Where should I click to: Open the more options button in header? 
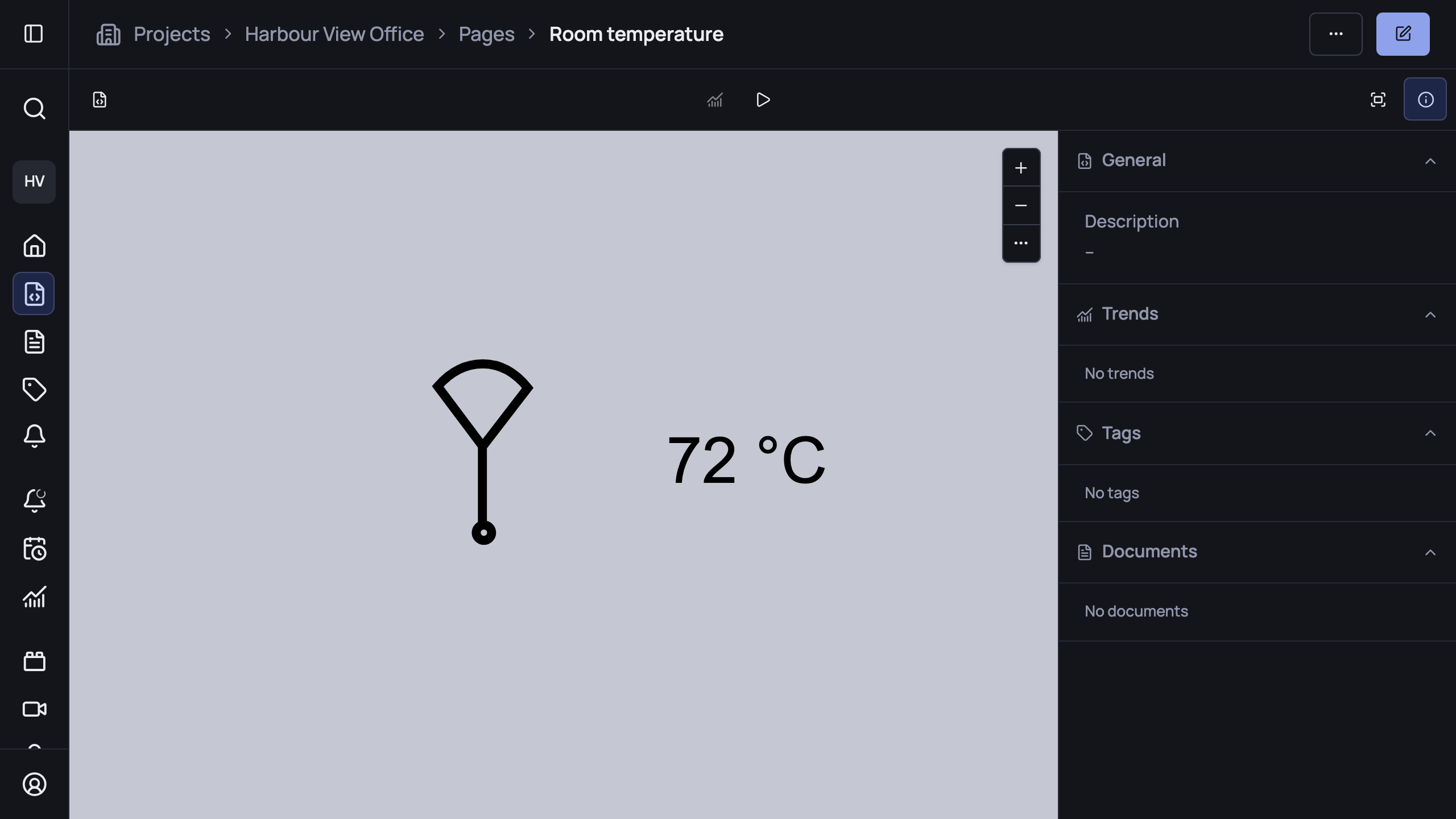point(1335,34)
